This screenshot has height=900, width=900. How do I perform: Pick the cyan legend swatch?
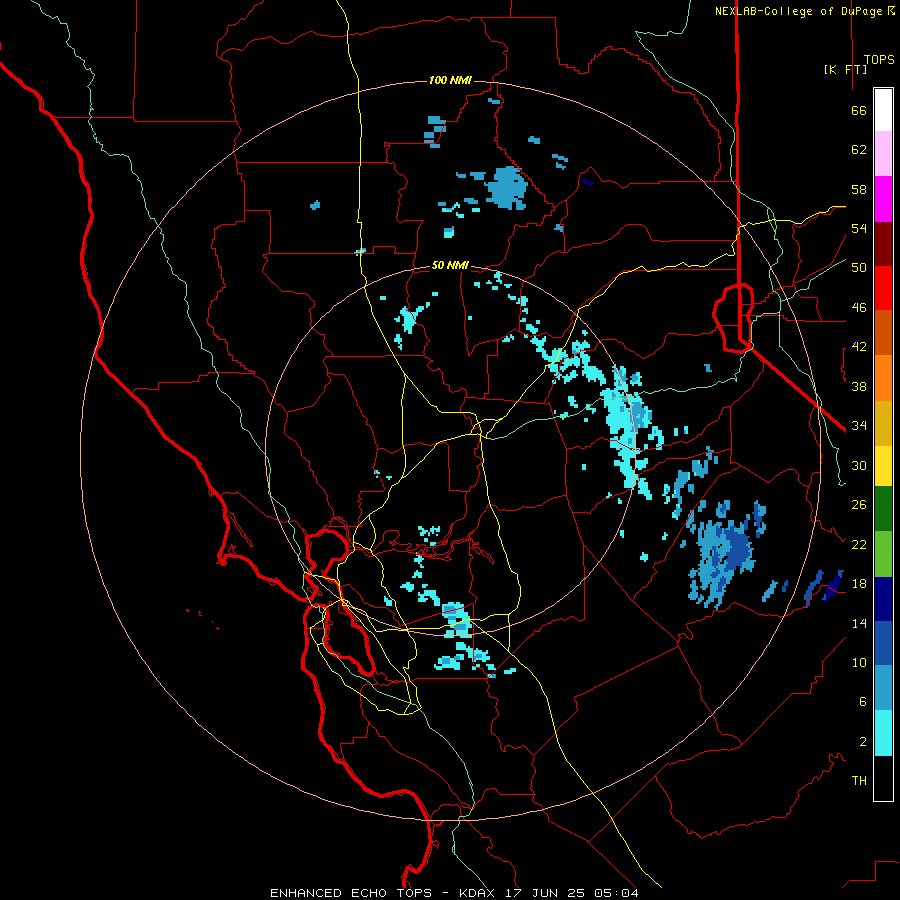click(883, 733)
